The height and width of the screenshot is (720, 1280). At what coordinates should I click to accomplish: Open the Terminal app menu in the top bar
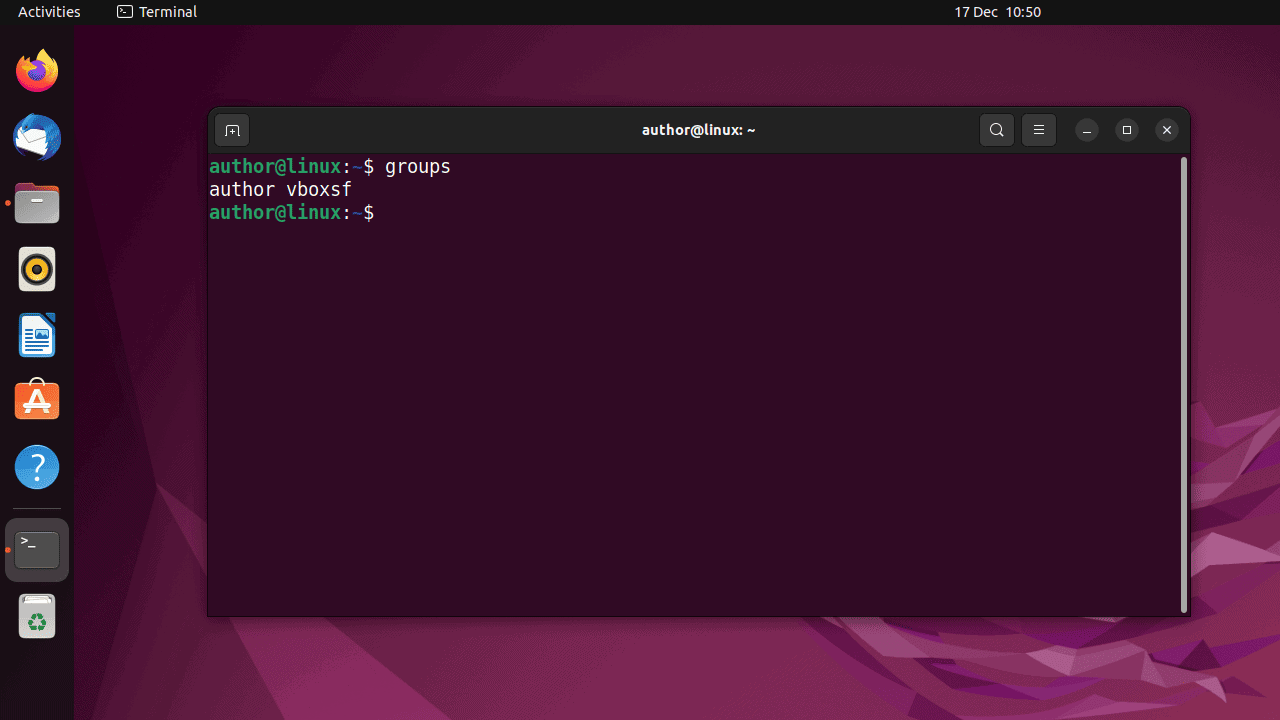tap(157, 12)
